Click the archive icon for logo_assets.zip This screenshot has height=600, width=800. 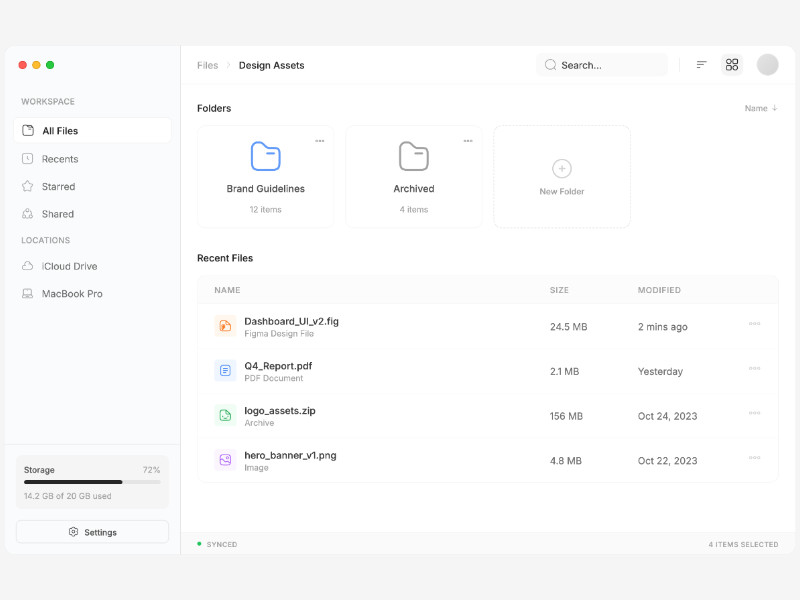click(224, 415)
